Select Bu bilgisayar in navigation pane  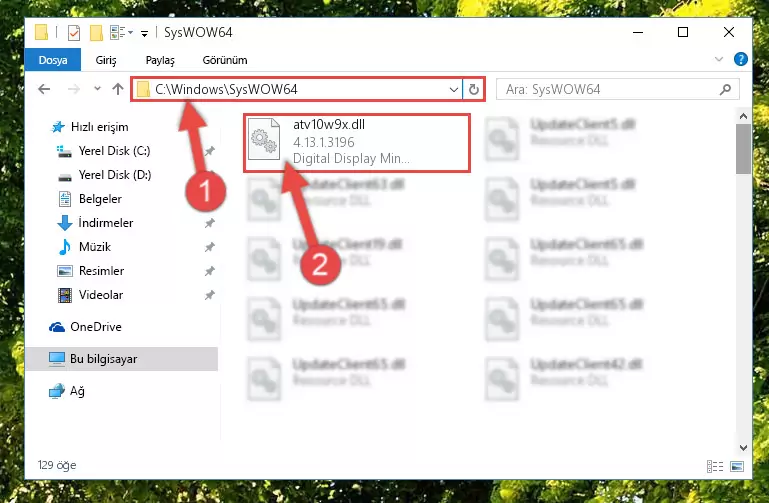point(121,359)
